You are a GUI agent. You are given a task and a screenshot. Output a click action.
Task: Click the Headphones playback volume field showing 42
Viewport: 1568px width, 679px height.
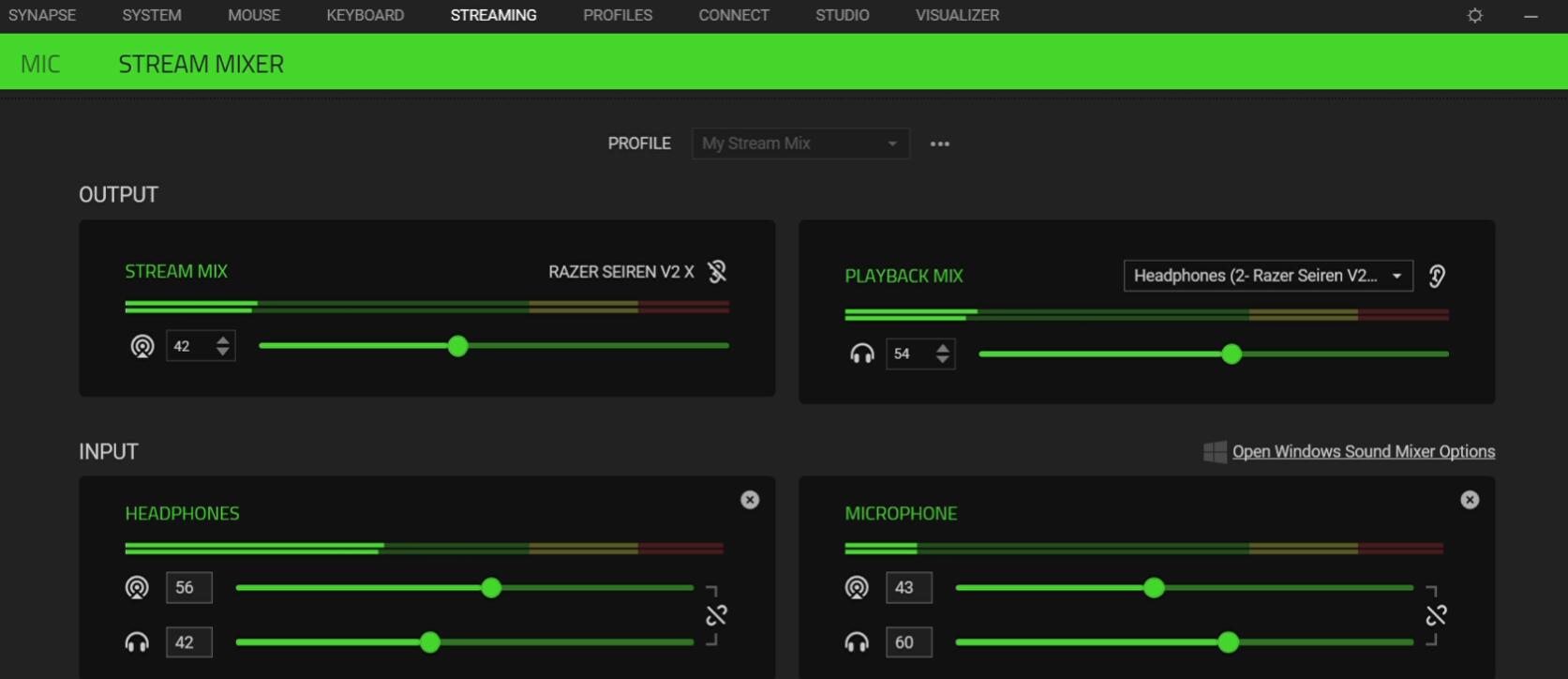[188, 642]
